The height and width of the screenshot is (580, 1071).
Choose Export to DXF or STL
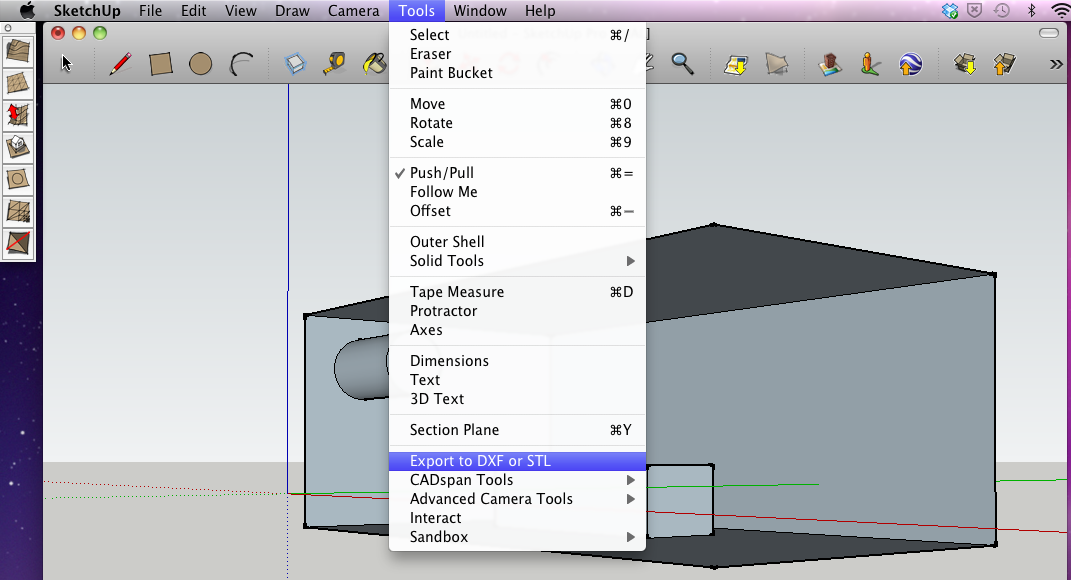point(517,461)
